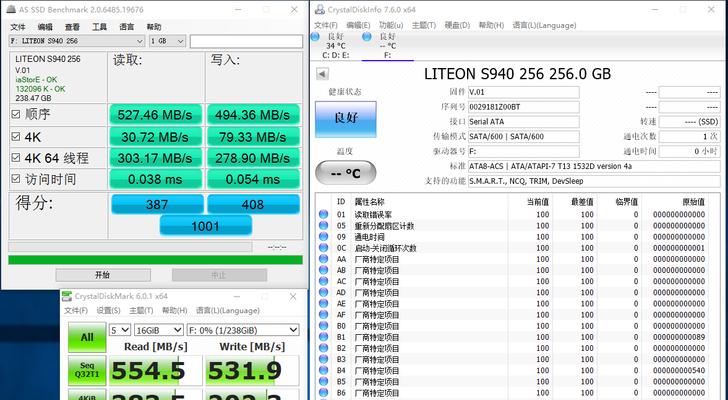
Task: Open the F: LITEON S940 256 drive dropdown
Action: coord(77,41)
